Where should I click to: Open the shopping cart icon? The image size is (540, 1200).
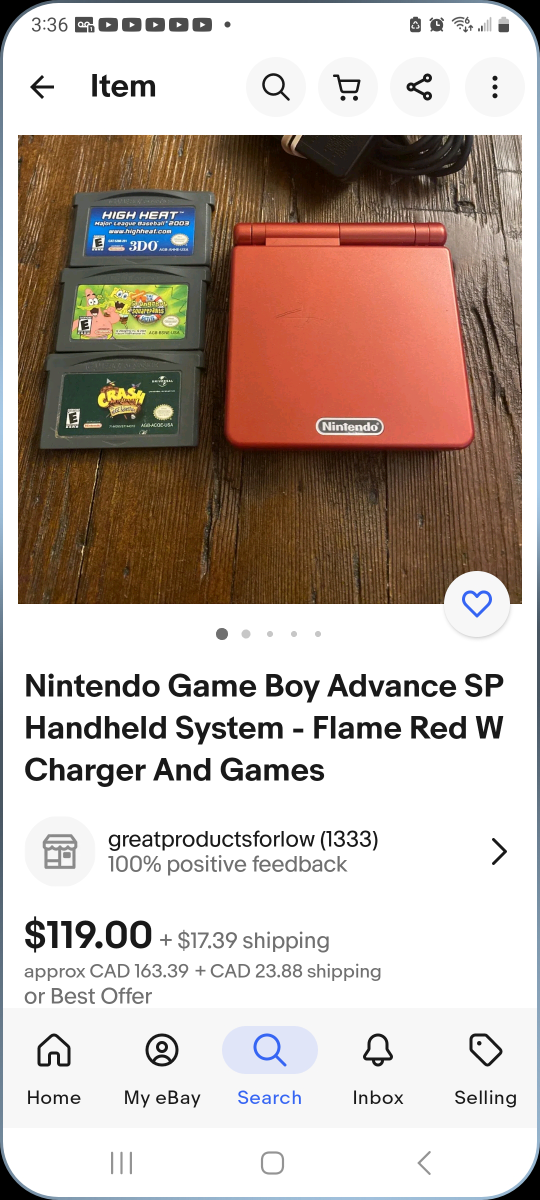click(348, 87)
